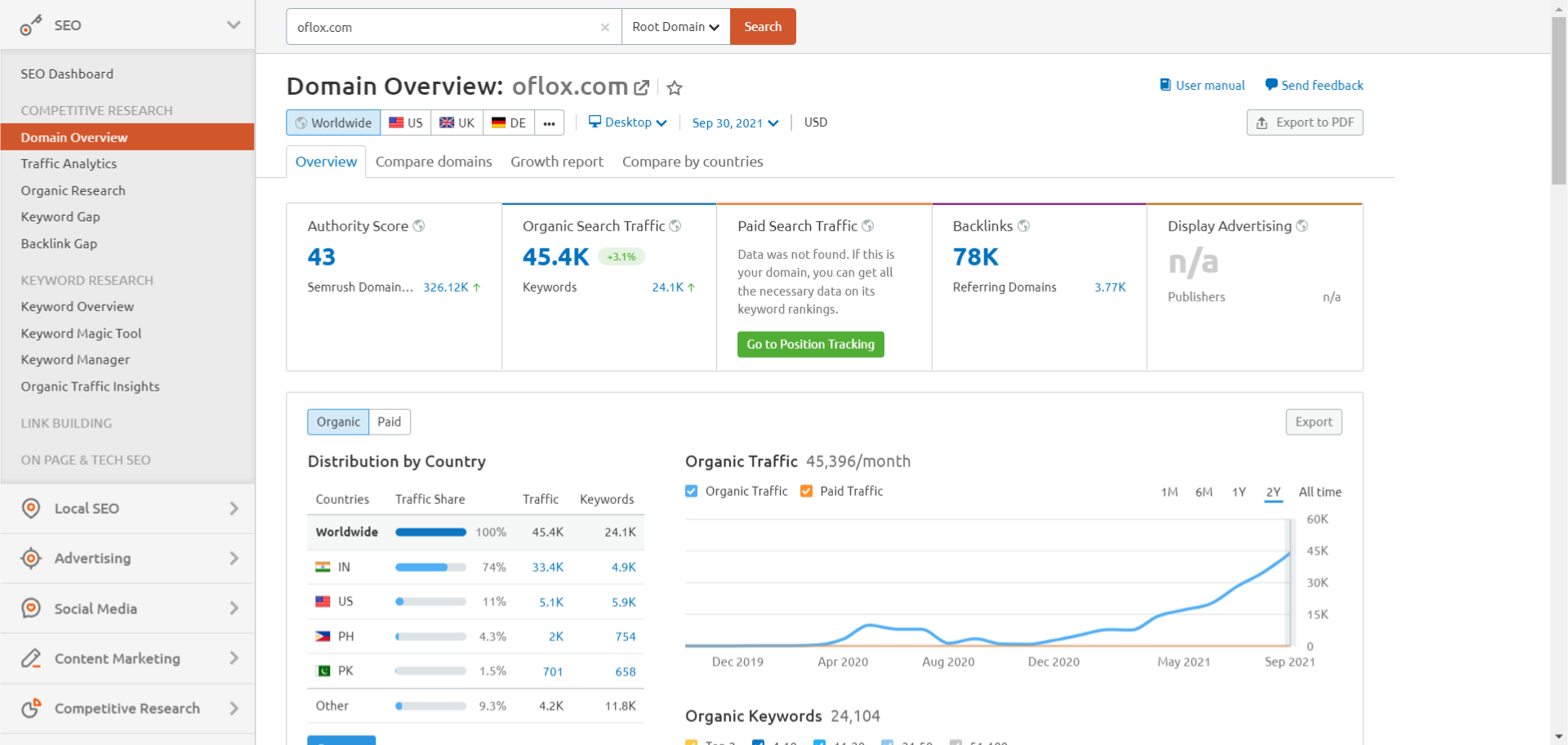Screen dimensions: 1568x745
Task: Clear the search field using the x icon
Action: [x=605, y=27]
